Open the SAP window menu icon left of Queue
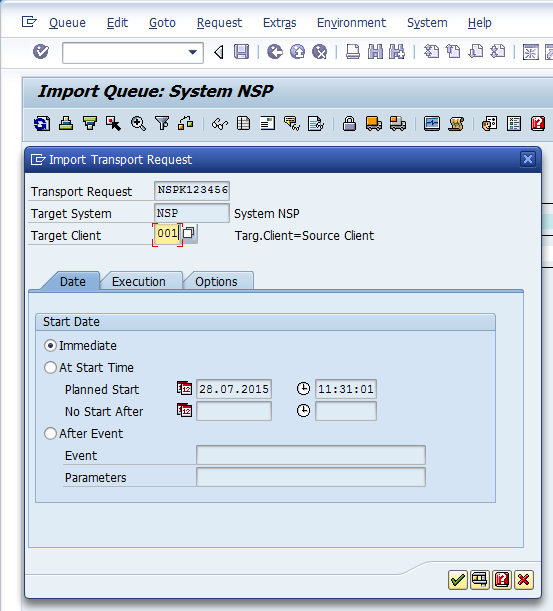The width and height of the screenshot is (553, 611). pos(29,22)
